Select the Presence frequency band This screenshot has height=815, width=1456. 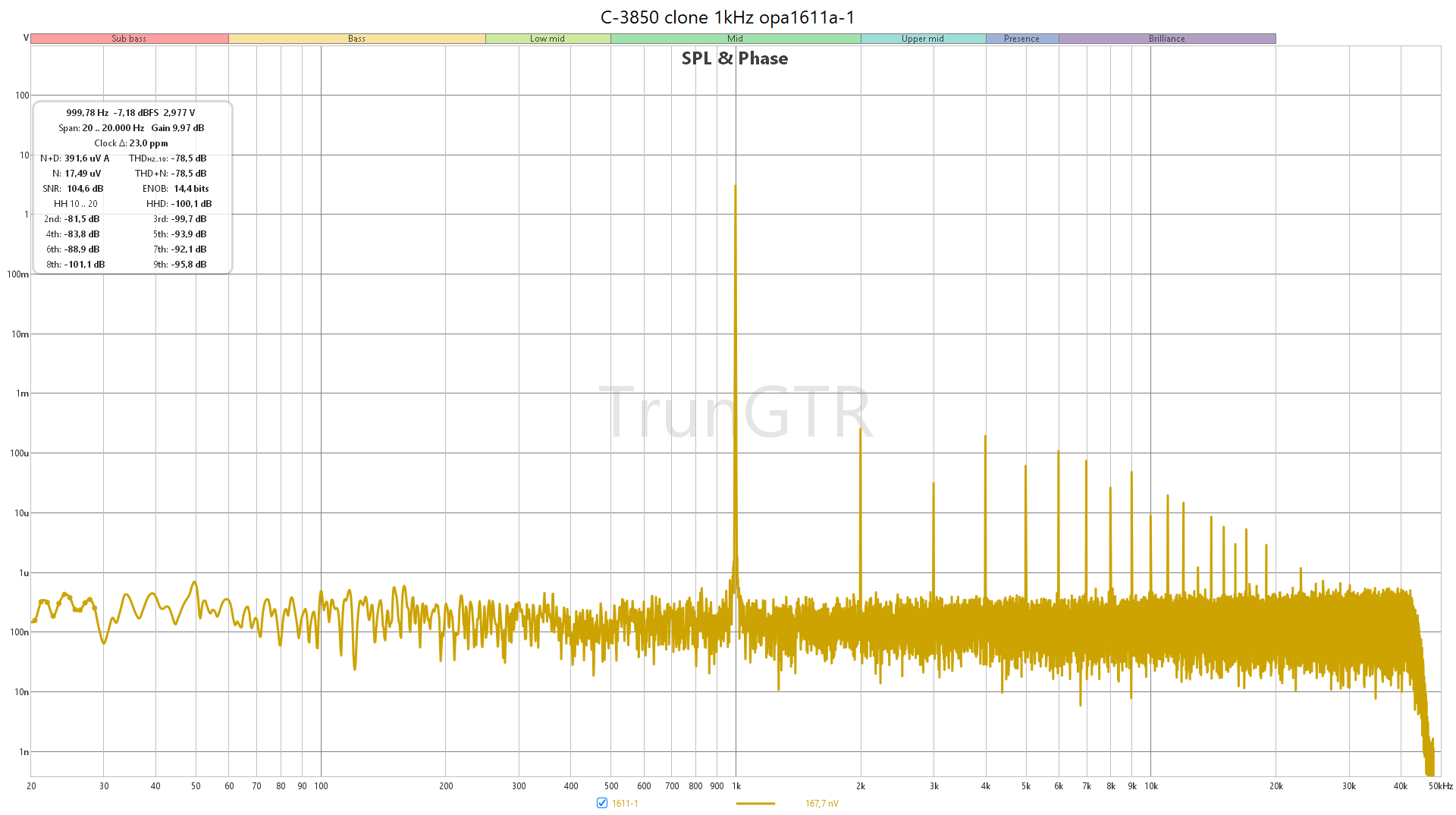[x=1021, y=39]
